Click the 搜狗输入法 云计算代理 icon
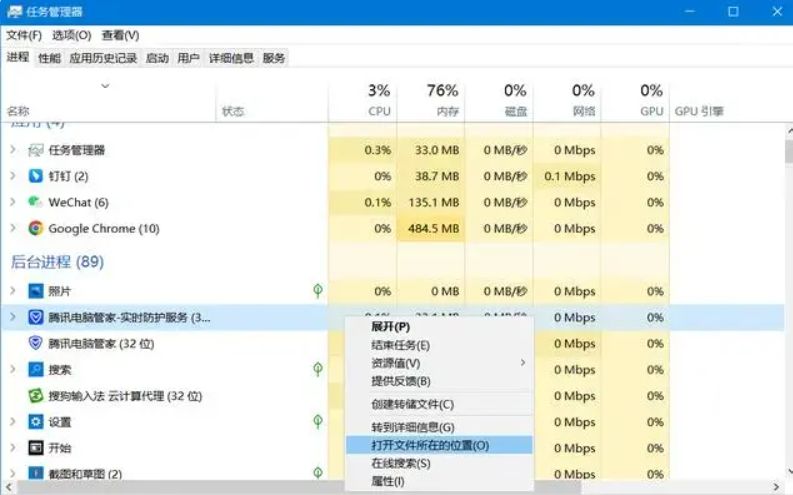The image size is (793, 495). (35, 396)
